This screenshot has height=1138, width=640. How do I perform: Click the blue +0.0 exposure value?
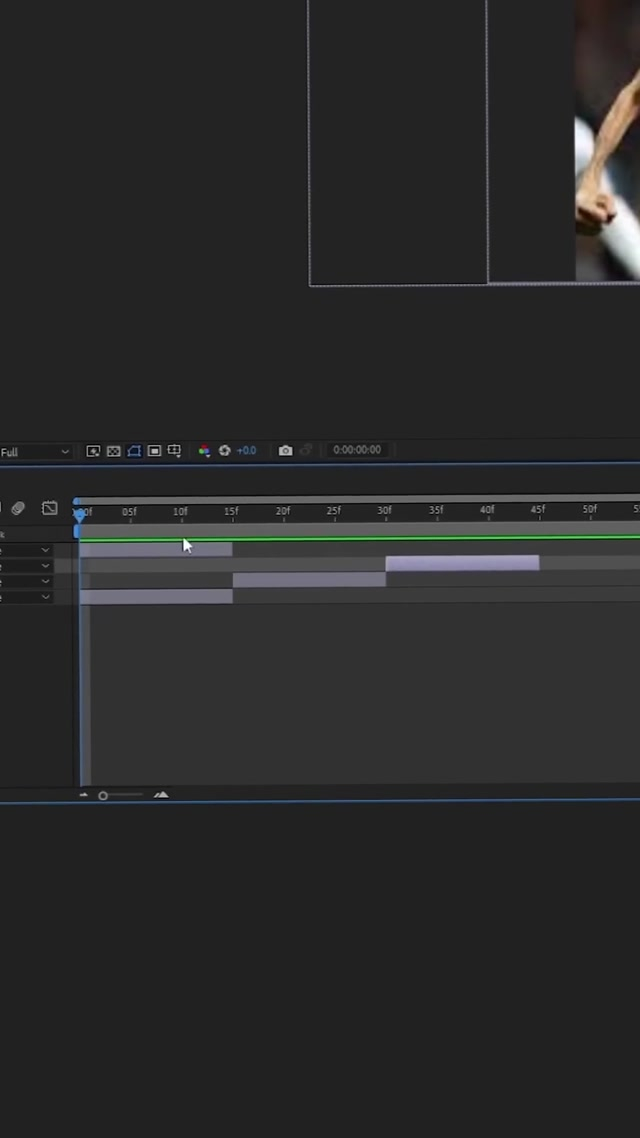246,451
